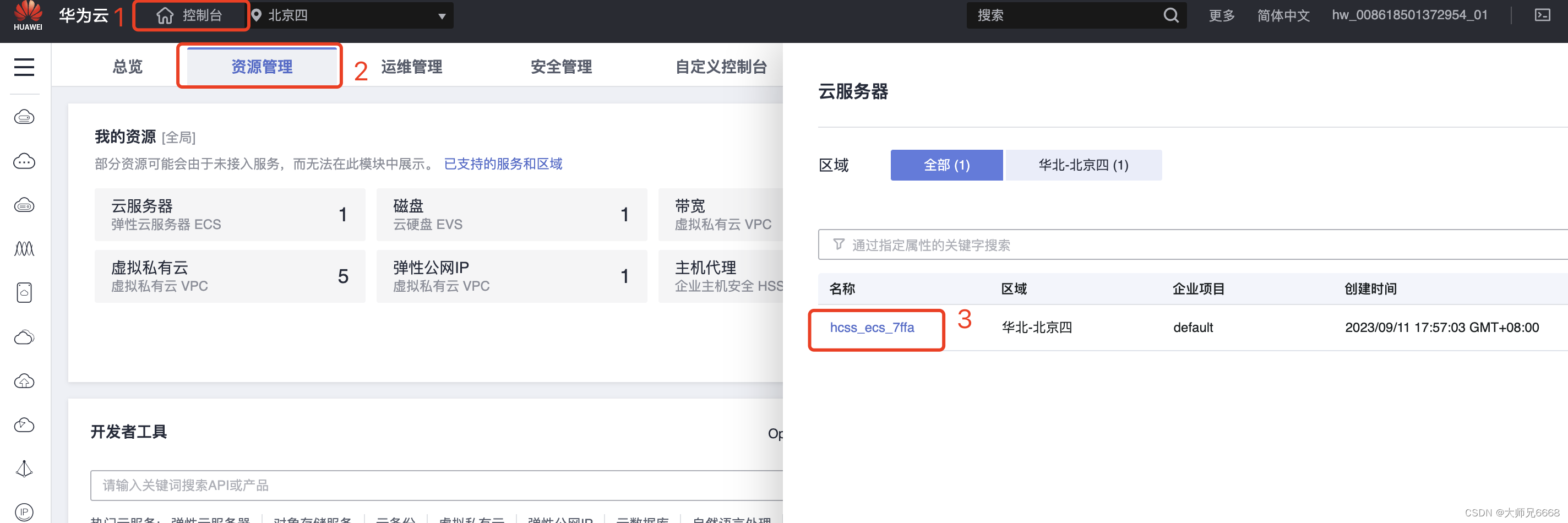Viewport: 1568px width, 523px height.
Task: Open server link hcss_ecs_7ffa
Action: (x=872, y=328)
